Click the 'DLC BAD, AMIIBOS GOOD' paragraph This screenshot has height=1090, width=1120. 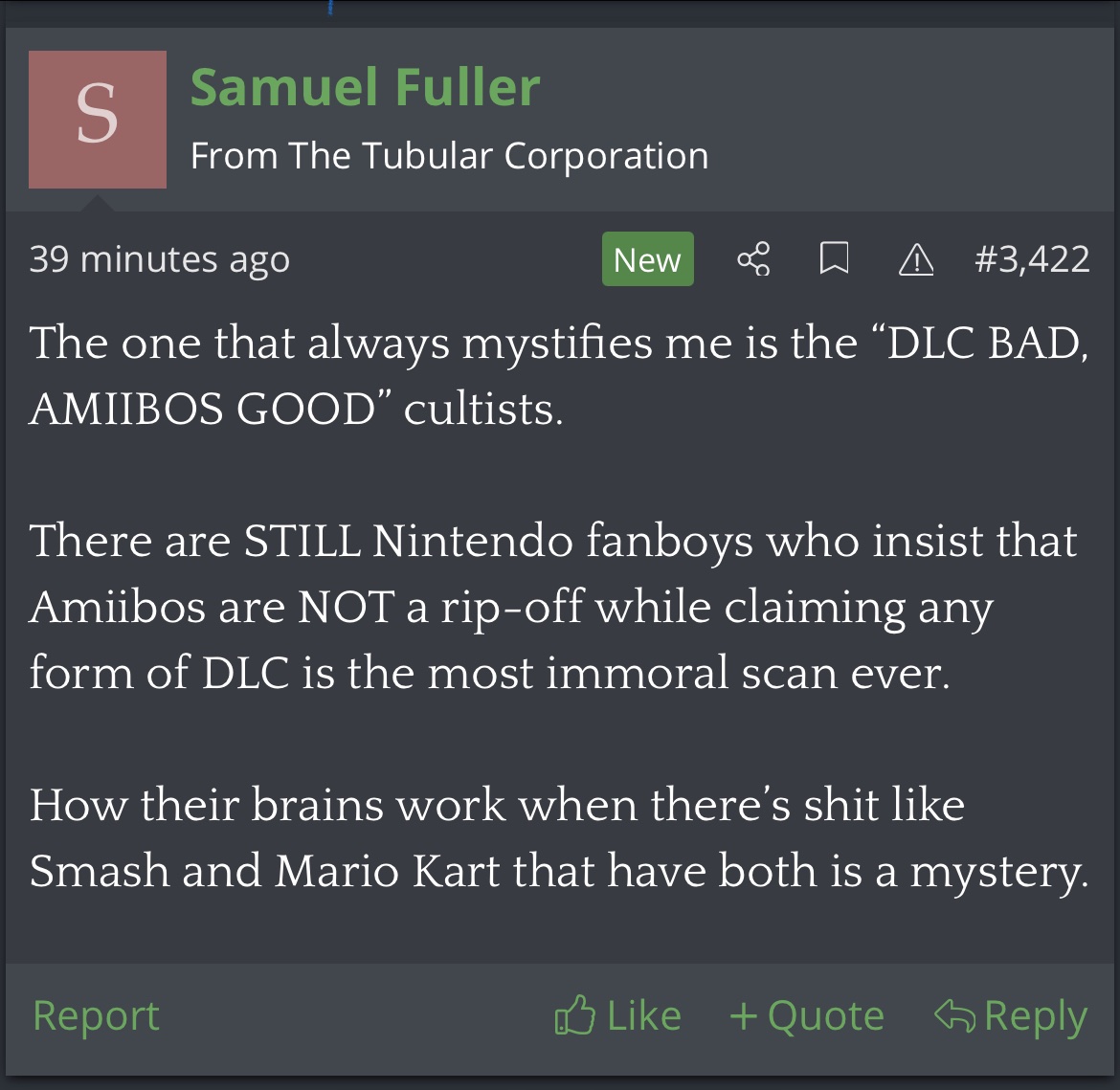(559, 375)
